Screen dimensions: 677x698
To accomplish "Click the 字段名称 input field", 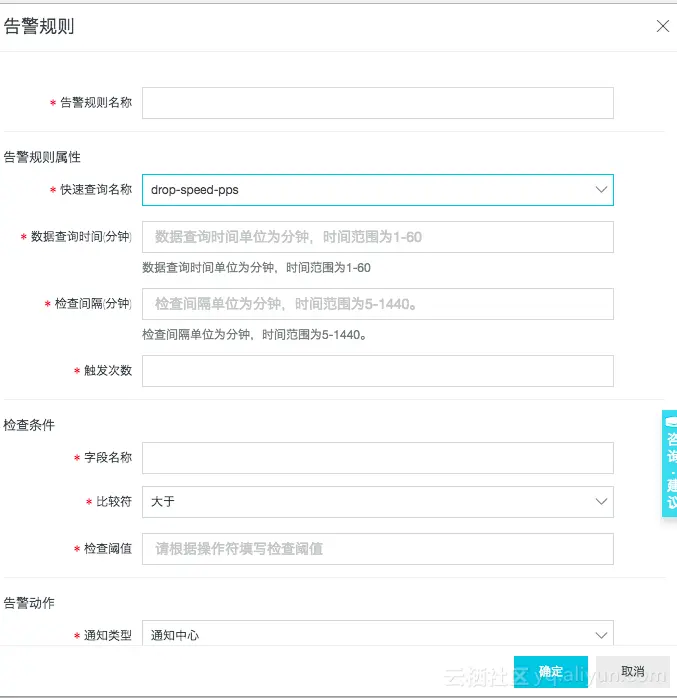I will (x=377, y=458).
